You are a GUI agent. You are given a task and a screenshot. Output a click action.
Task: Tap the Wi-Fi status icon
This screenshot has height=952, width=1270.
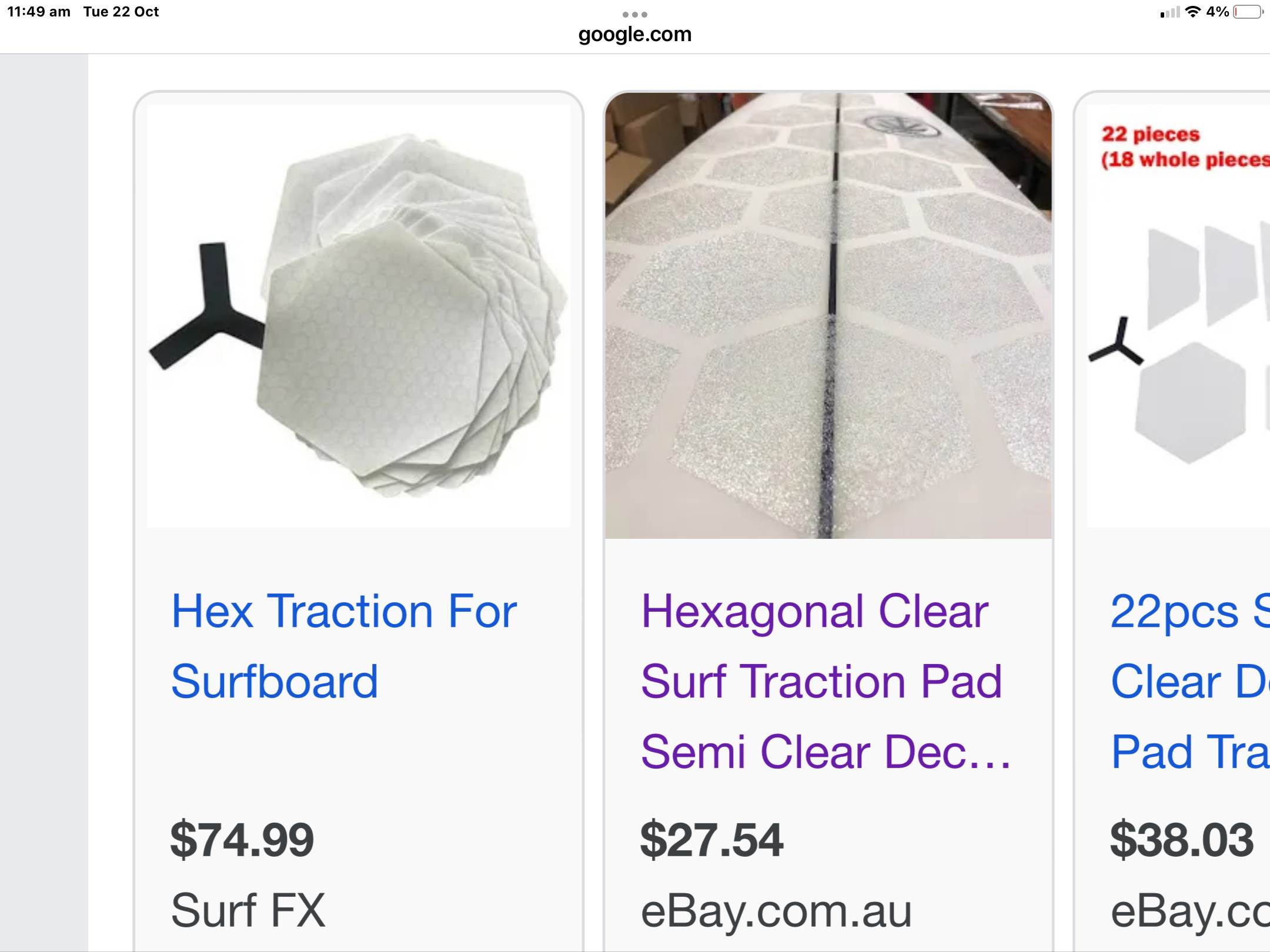point(1193,12)
